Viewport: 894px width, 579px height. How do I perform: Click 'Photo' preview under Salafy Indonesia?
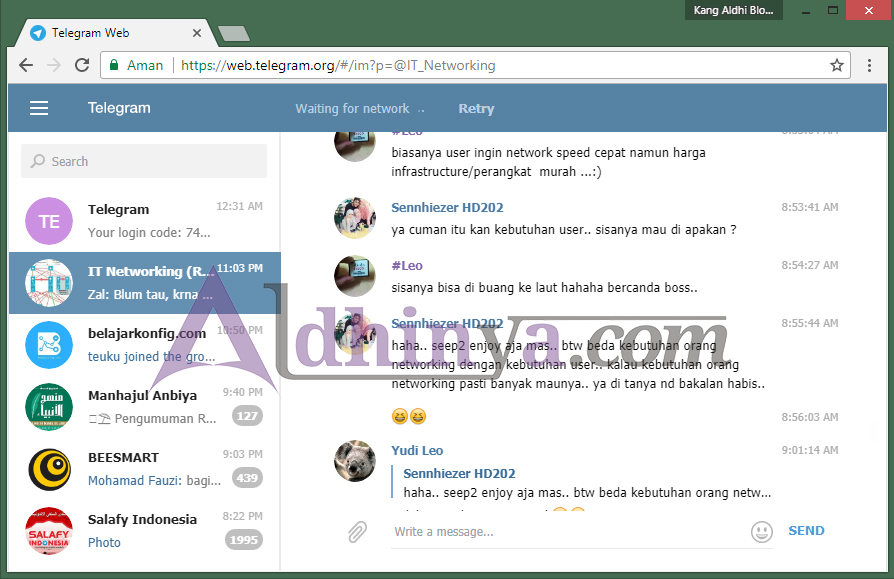tap(104, 543)
